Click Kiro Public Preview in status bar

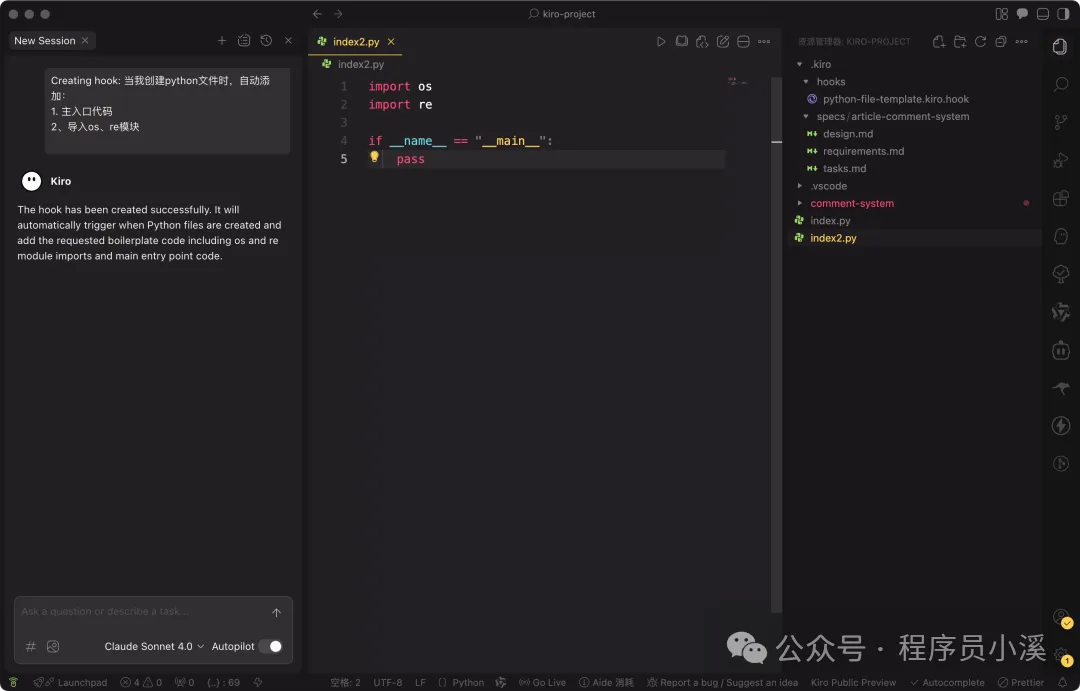pos(853,682)
